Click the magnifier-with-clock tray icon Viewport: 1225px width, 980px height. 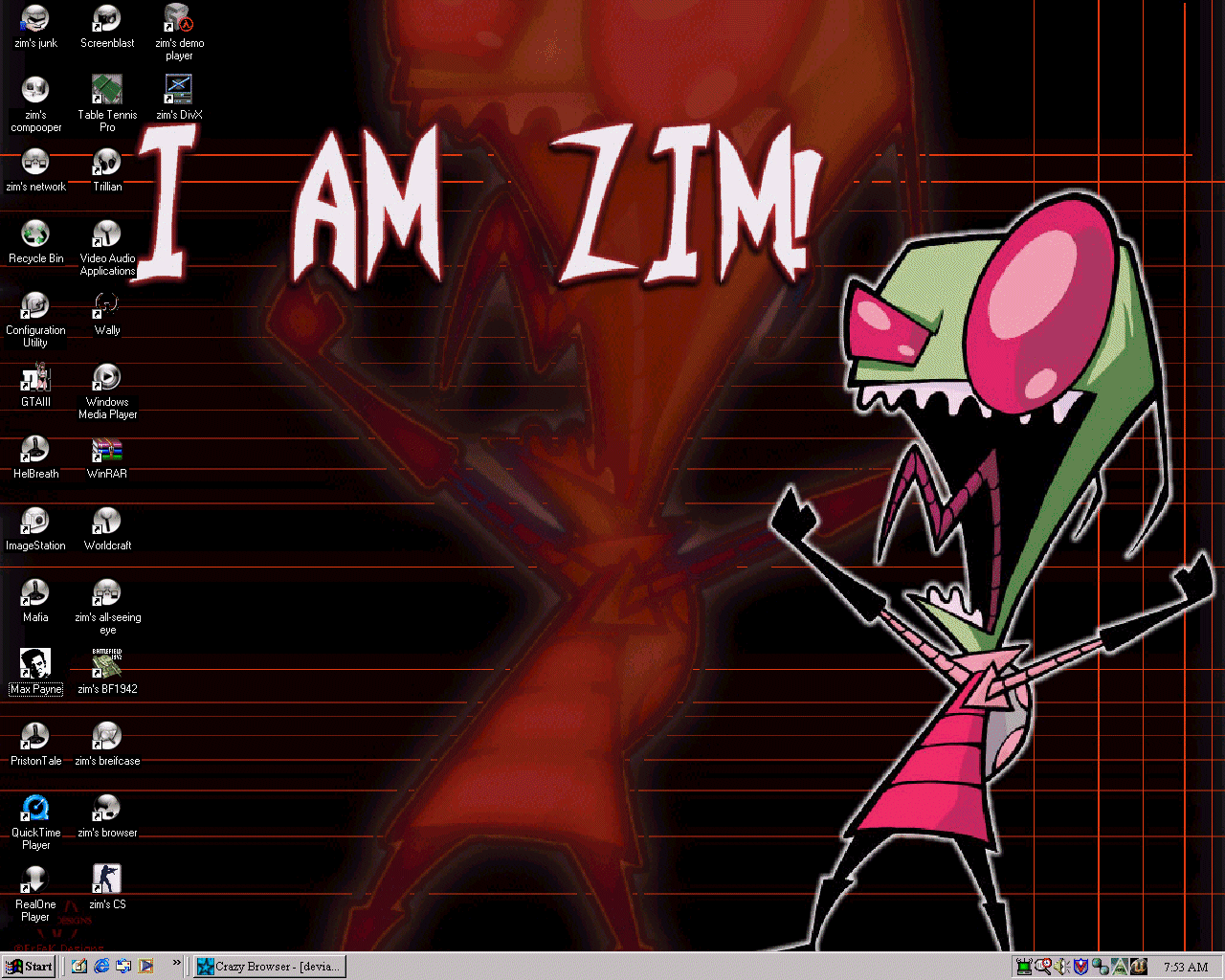(1043, 967)
